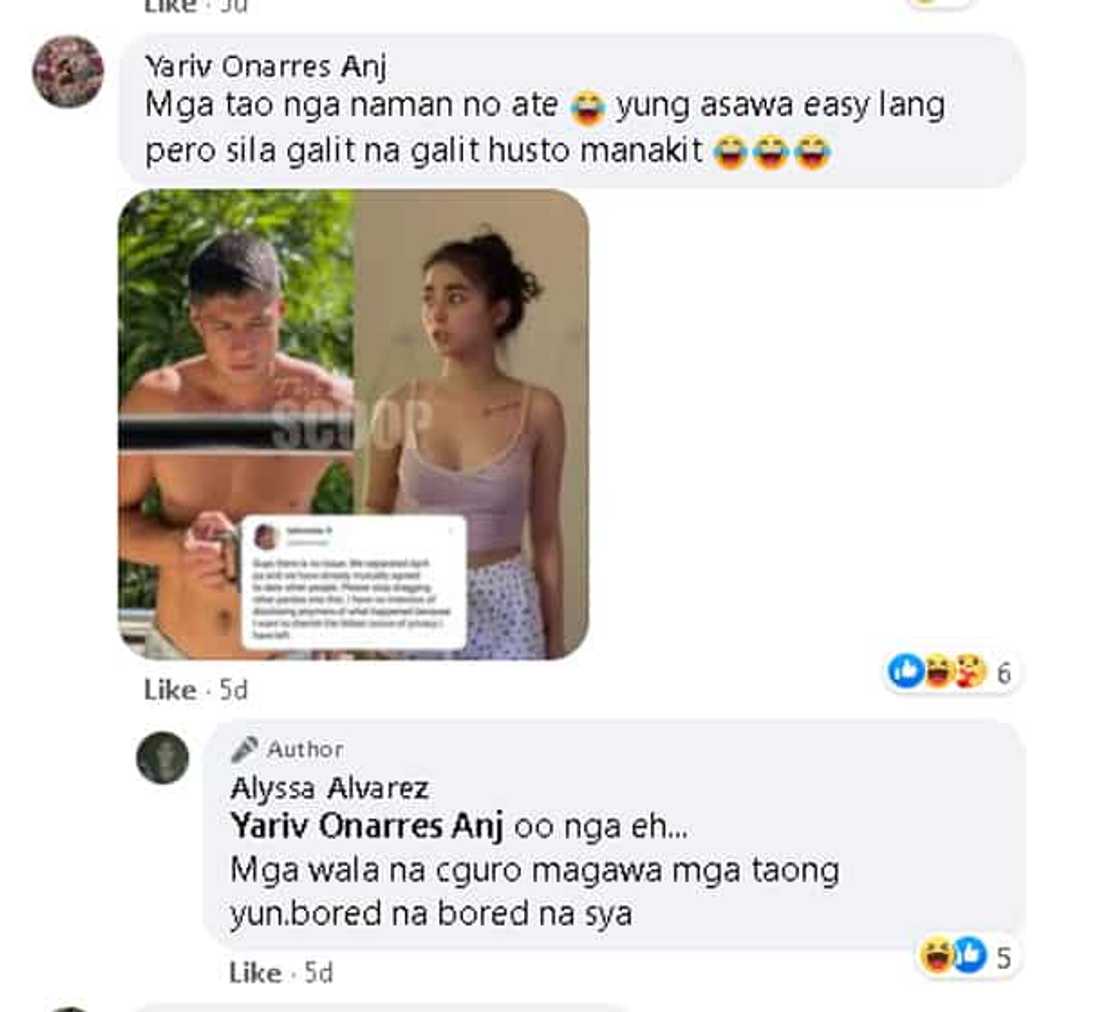Viewport: 1120px width, 1012px height.
Task: Click the tweet screenshot inside the photo
Action: pos(354,582)
